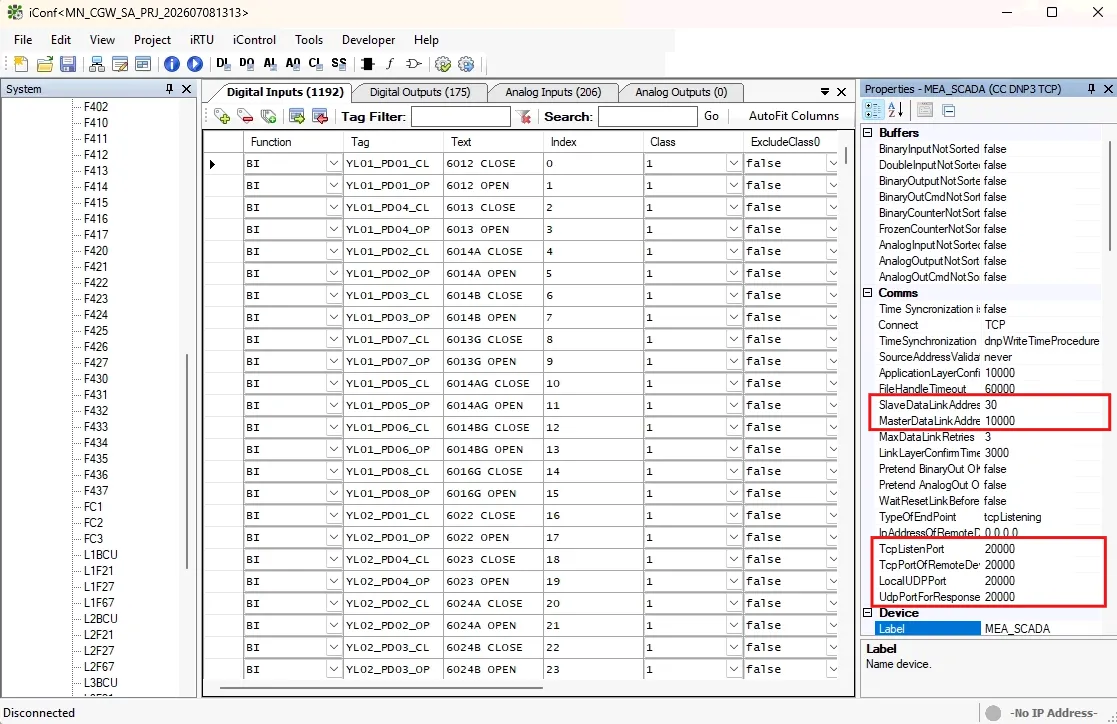Sort properties alphabetically with A-Z icon
The image size is (1117, 724).
[x=895, y=110]
